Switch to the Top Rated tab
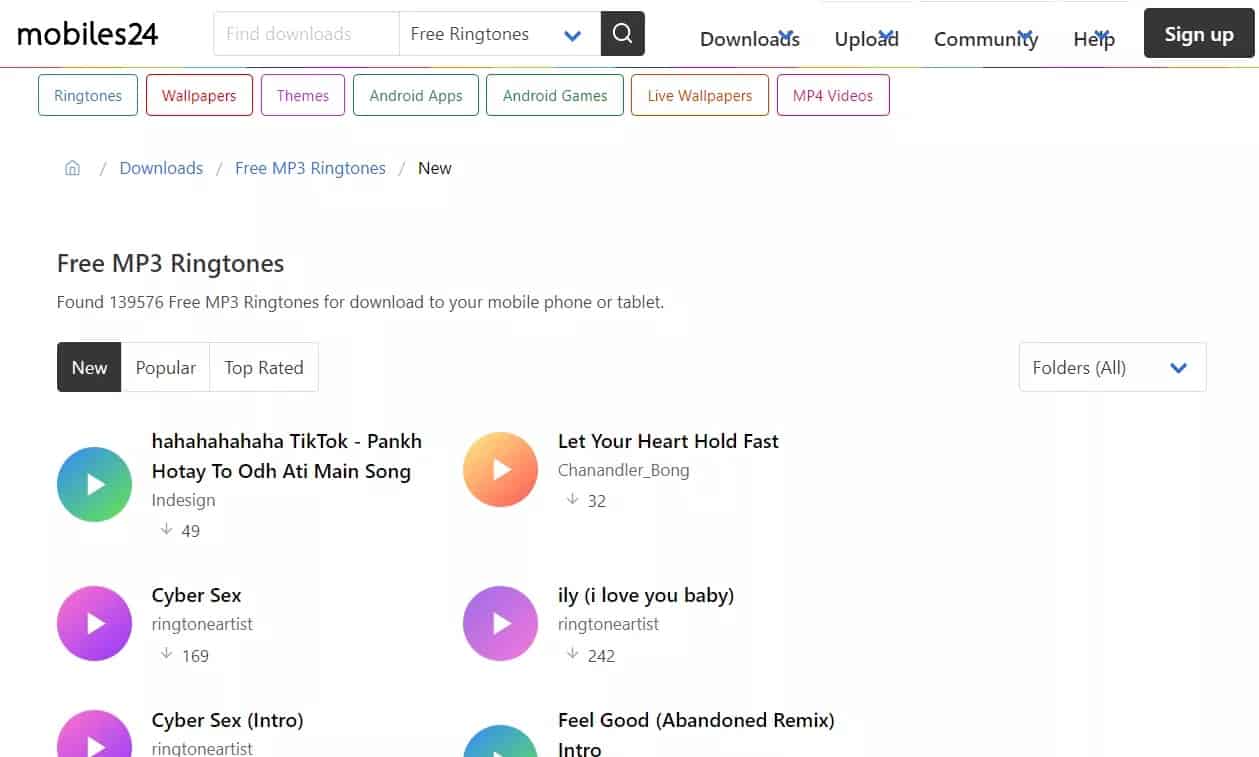Screen dimensions: 1259x757 [263, 368]
